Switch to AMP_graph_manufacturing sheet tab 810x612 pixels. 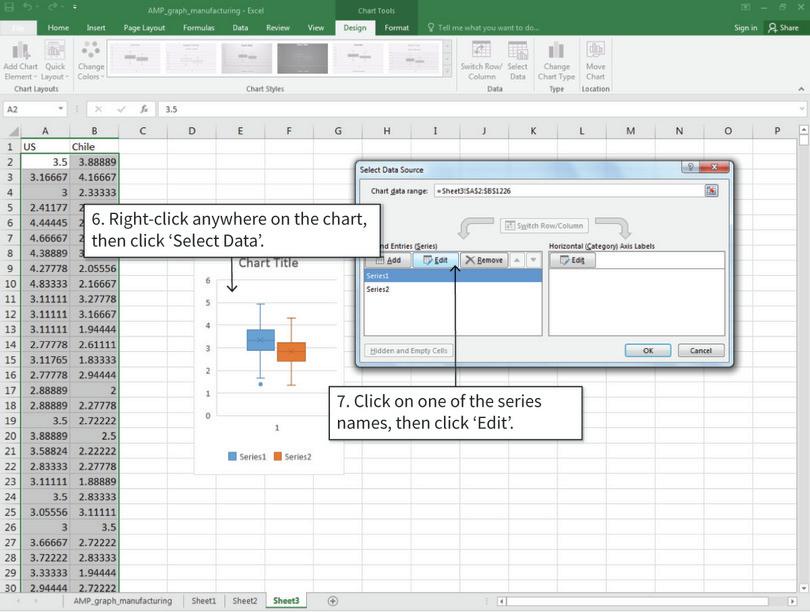[x=122, y=601]
